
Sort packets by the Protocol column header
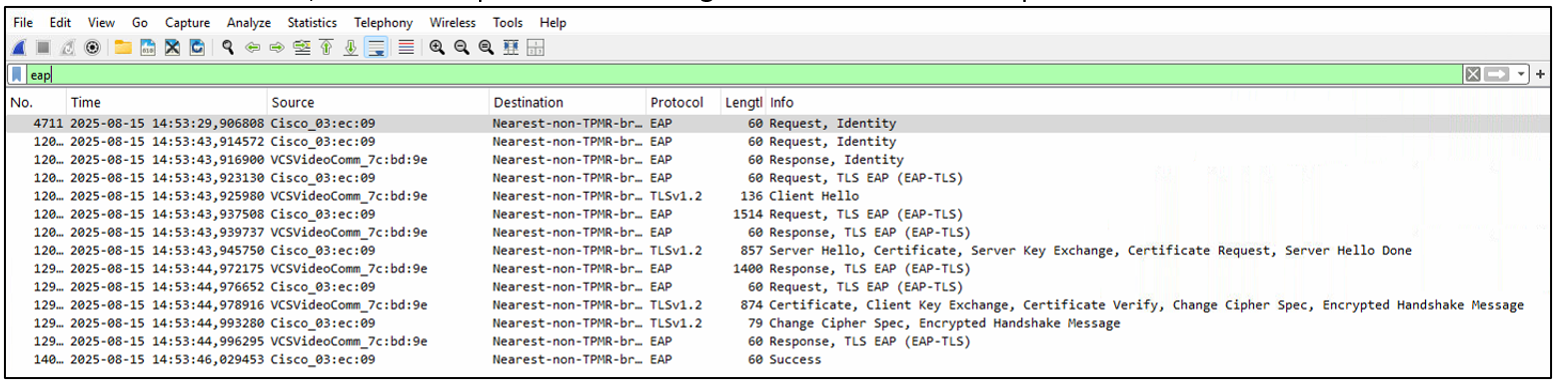676,103
